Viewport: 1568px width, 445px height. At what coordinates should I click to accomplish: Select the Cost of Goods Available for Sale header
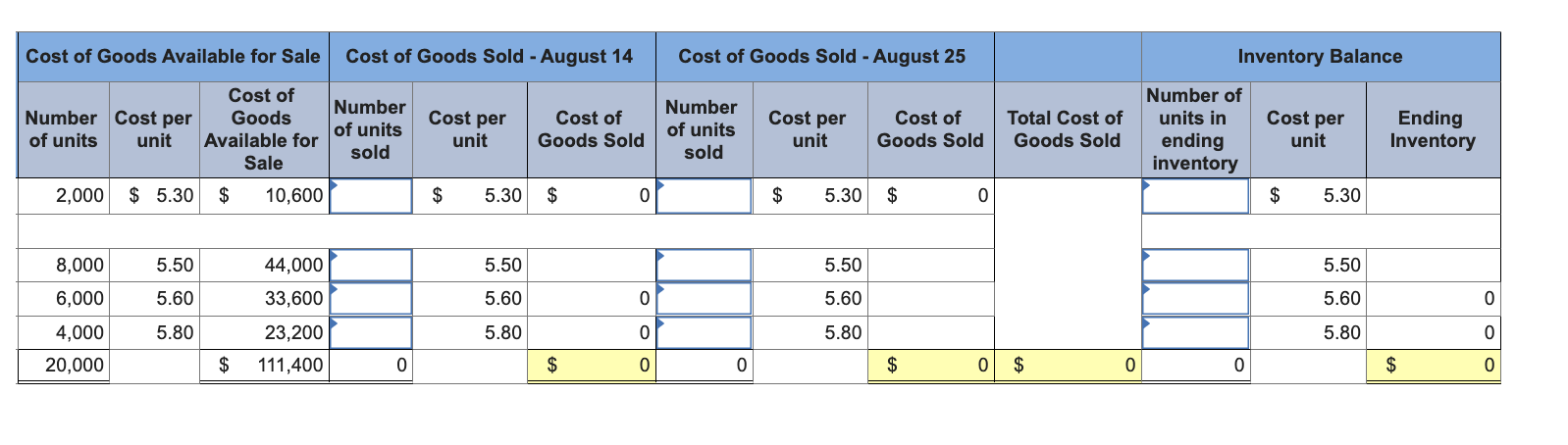click(173, 57)
